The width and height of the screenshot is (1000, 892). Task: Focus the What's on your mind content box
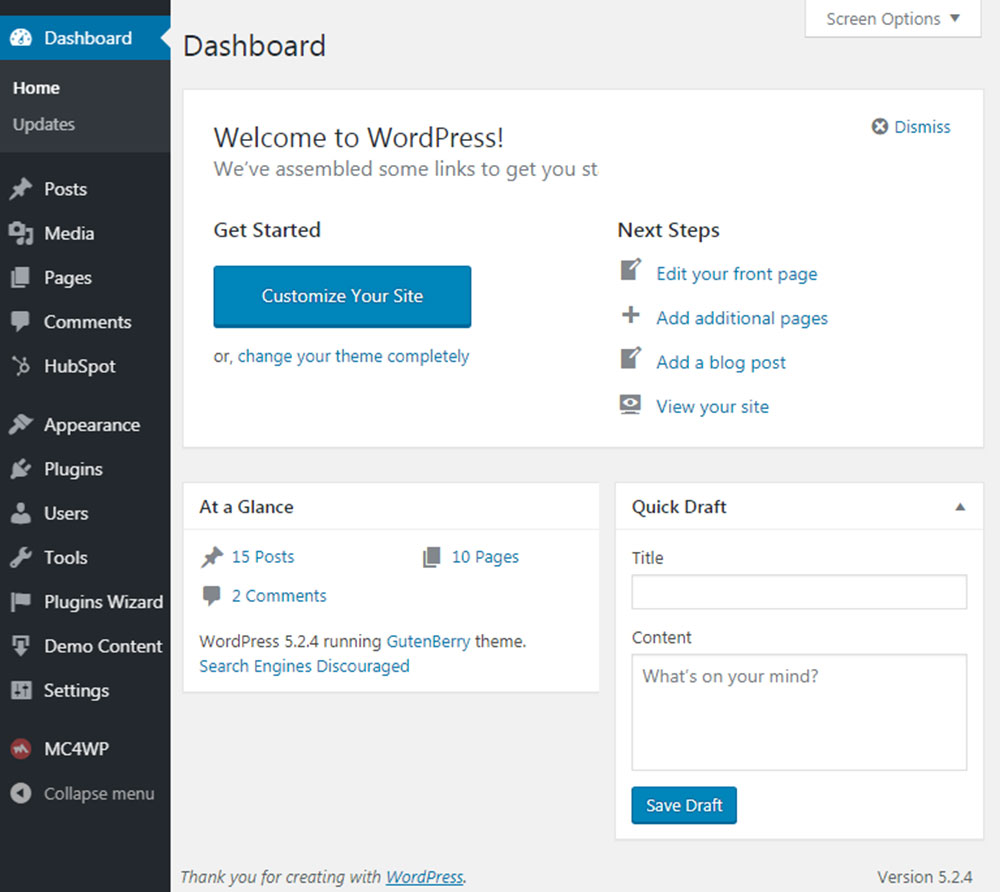point(799,712)
